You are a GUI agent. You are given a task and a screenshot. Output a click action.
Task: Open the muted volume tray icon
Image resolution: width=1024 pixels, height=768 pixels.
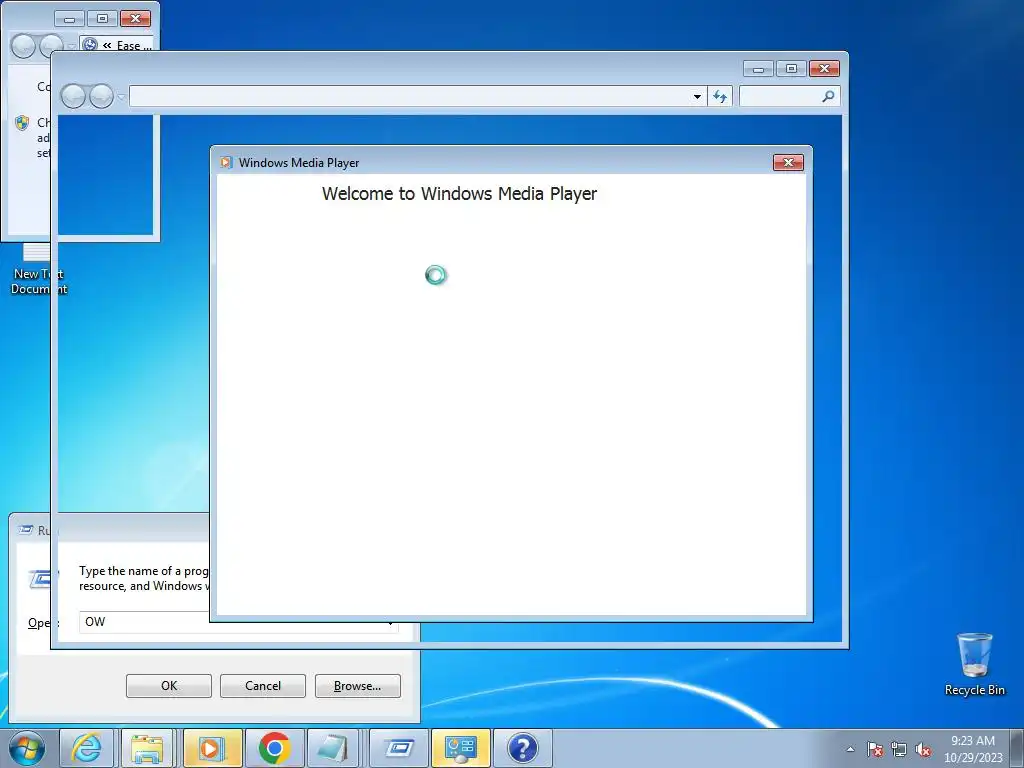(x=923, y=749)
